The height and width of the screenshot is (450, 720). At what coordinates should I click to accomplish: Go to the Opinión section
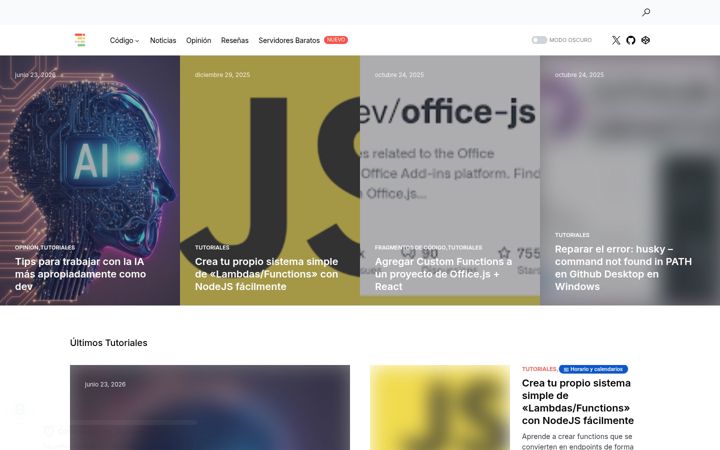tap(198, 40)
